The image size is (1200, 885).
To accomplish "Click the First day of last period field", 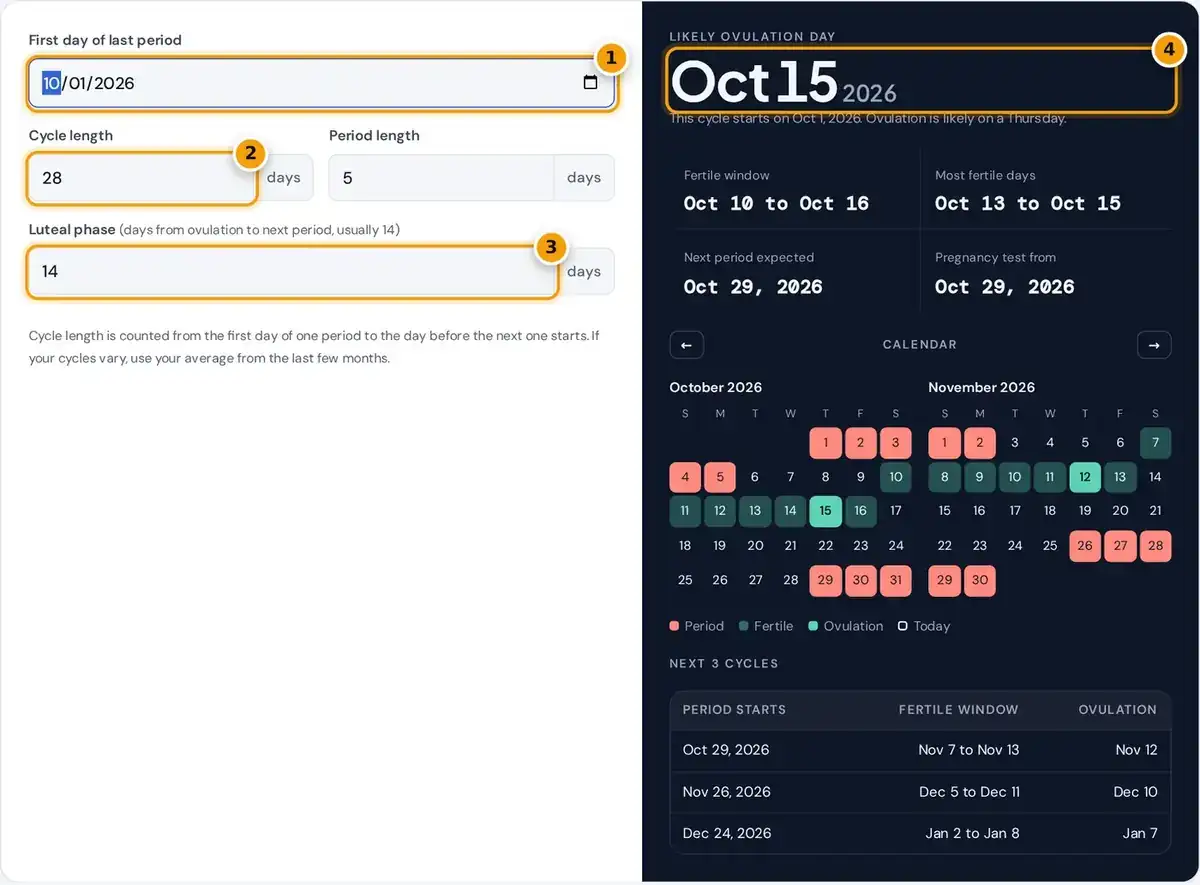I will (x=322, y=83).
